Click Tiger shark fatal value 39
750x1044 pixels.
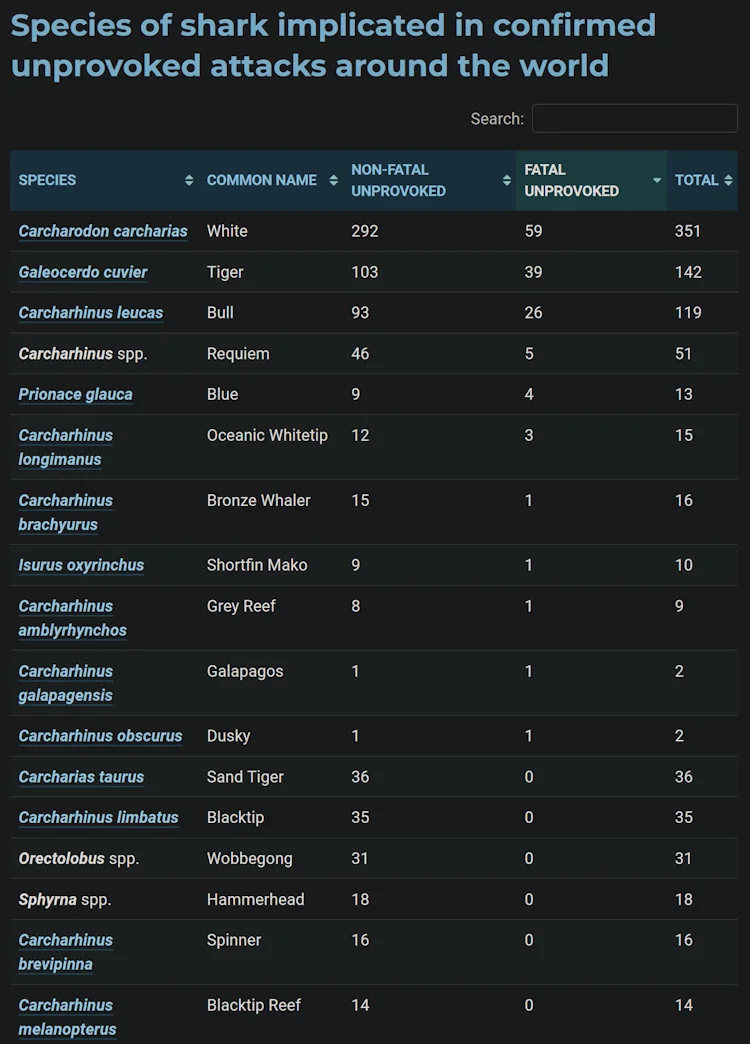(x=534, y=272)
